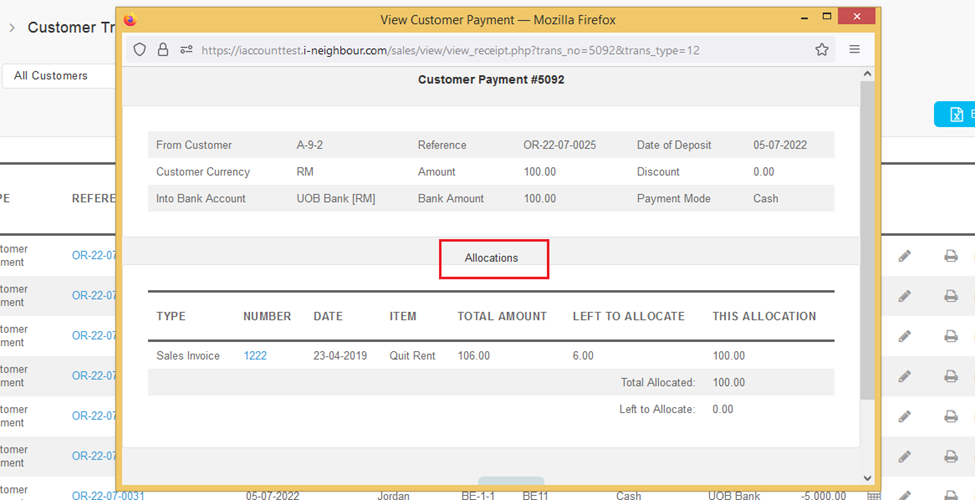Click the padlock site security icon

(x=163, y=50)
